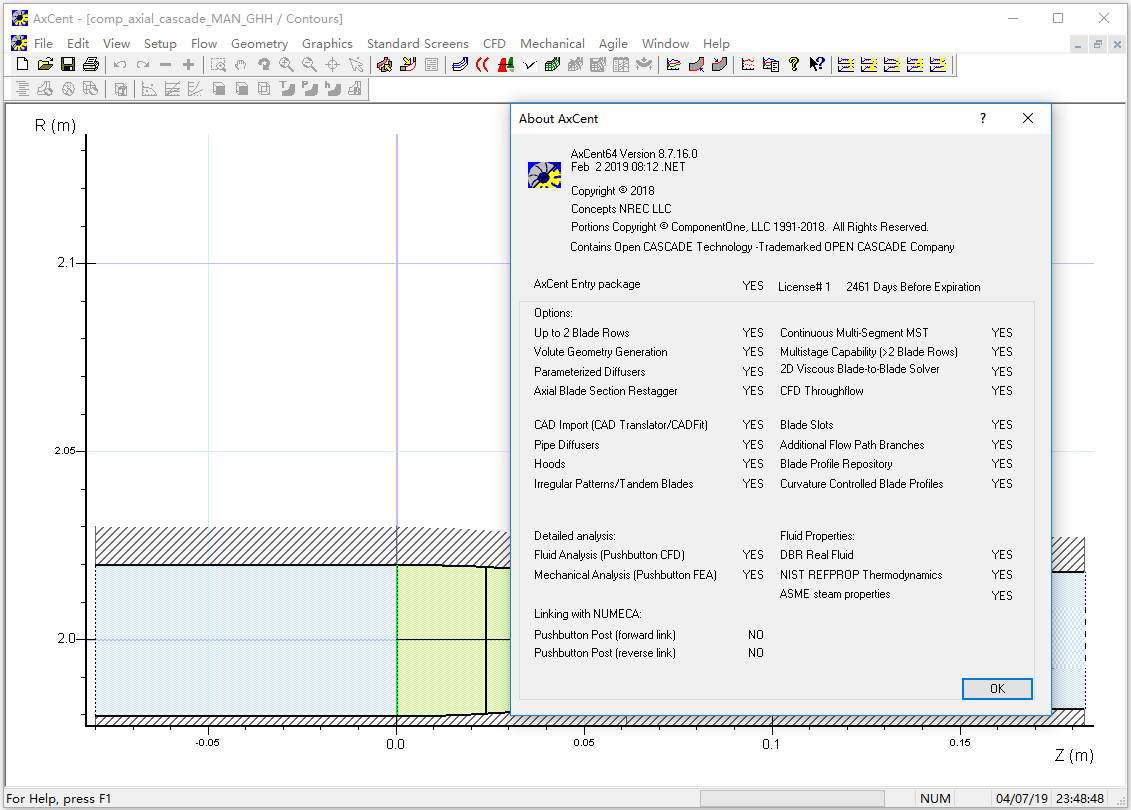Click the New file toolbar icon

[x=22, y=65]
